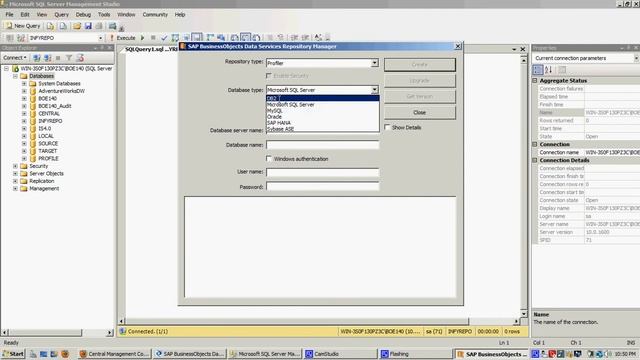Open the Community menu
This screenshot has width=640, height=360.
click(x=155, y=14)
